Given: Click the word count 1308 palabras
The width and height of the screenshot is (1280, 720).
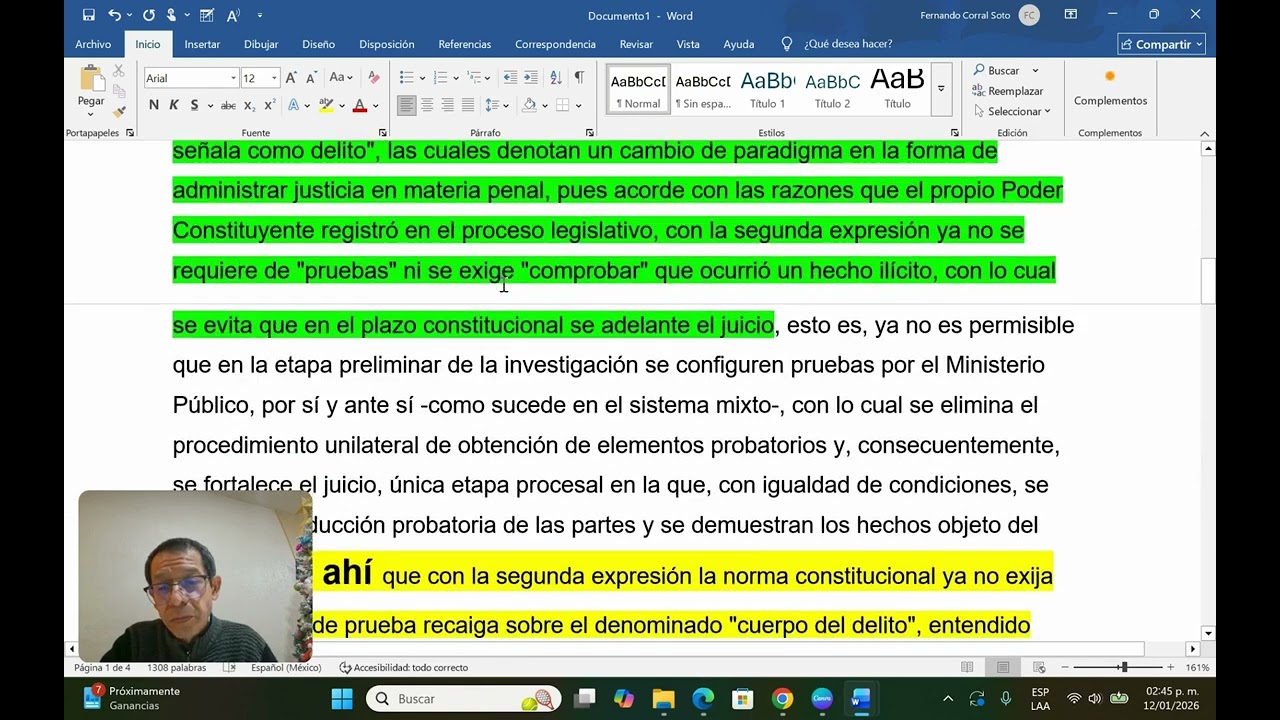Looking at the screenshot, I should (x=176, y=667).
